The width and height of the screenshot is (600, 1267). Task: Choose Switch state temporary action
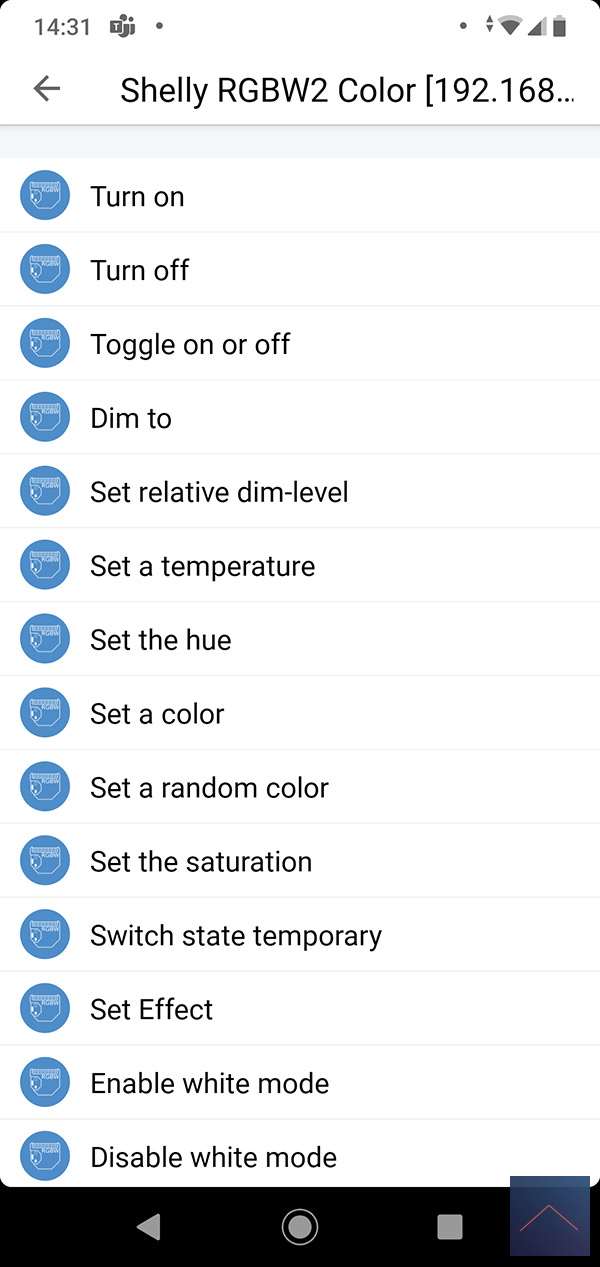coord(236,936)
